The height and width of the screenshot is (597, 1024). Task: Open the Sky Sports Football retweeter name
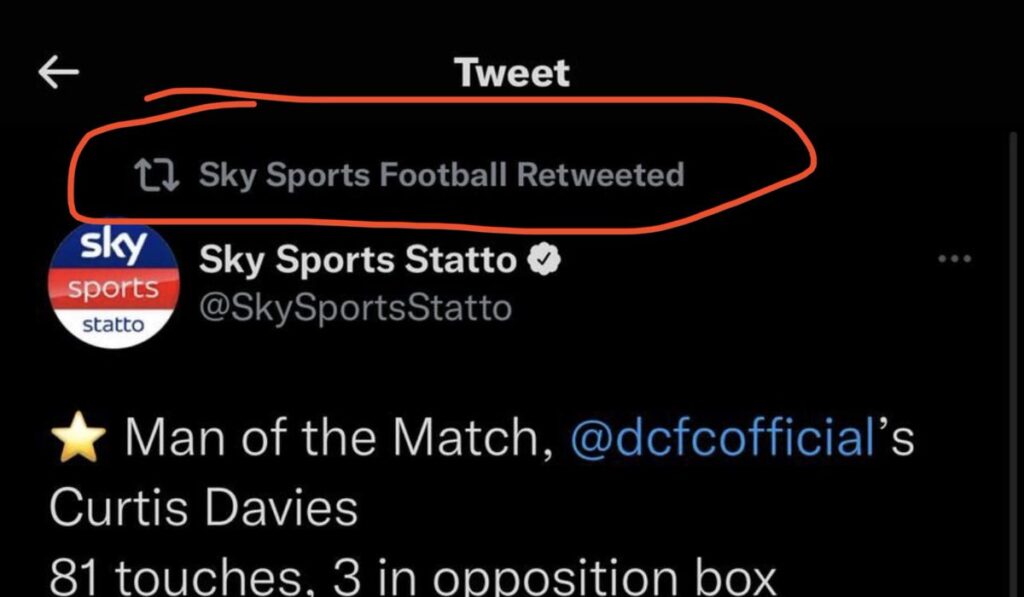tap(353, 176)
